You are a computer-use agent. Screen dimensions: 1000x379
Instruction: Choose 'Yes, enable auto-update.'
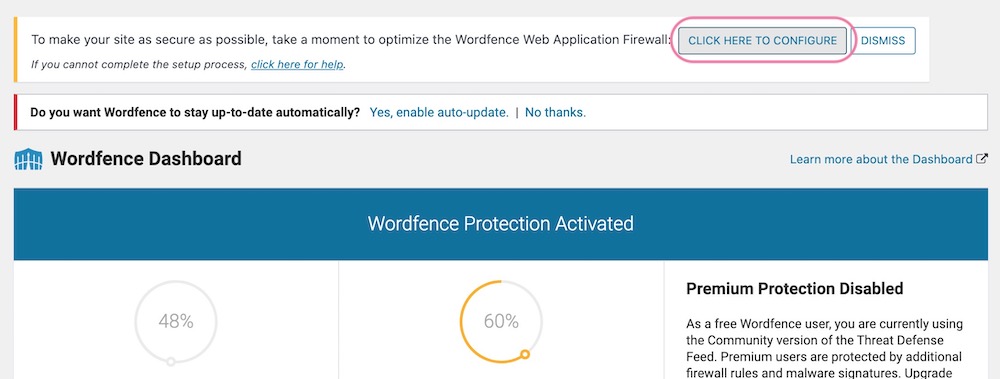pos(439,112)
